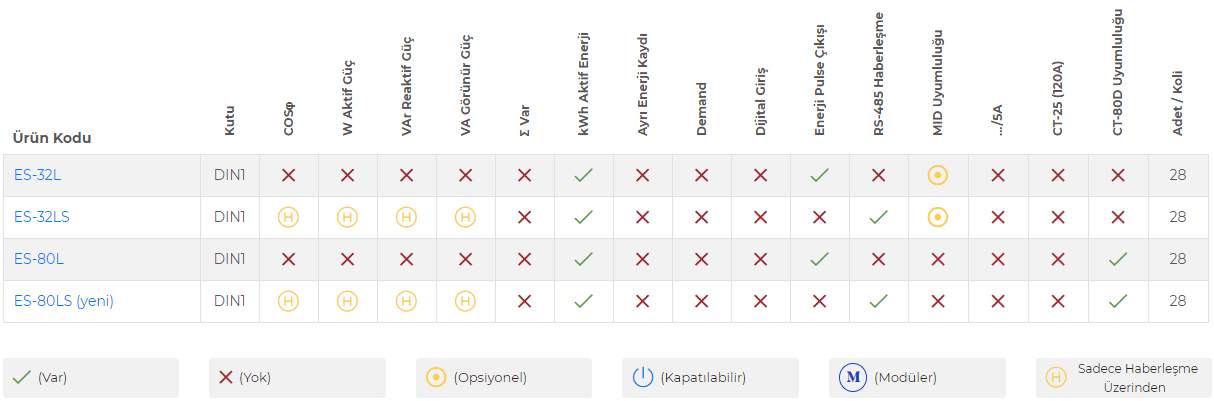
Task: Click the COSφ H icon for ES-32LS
Action: tap(288, 217)
